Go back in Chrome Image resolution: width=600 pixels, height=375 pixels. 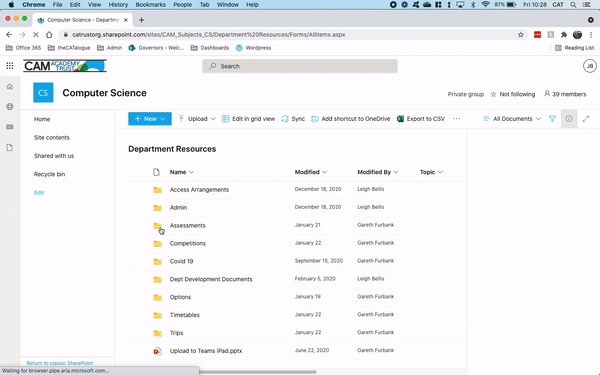[x=9, y=34]
